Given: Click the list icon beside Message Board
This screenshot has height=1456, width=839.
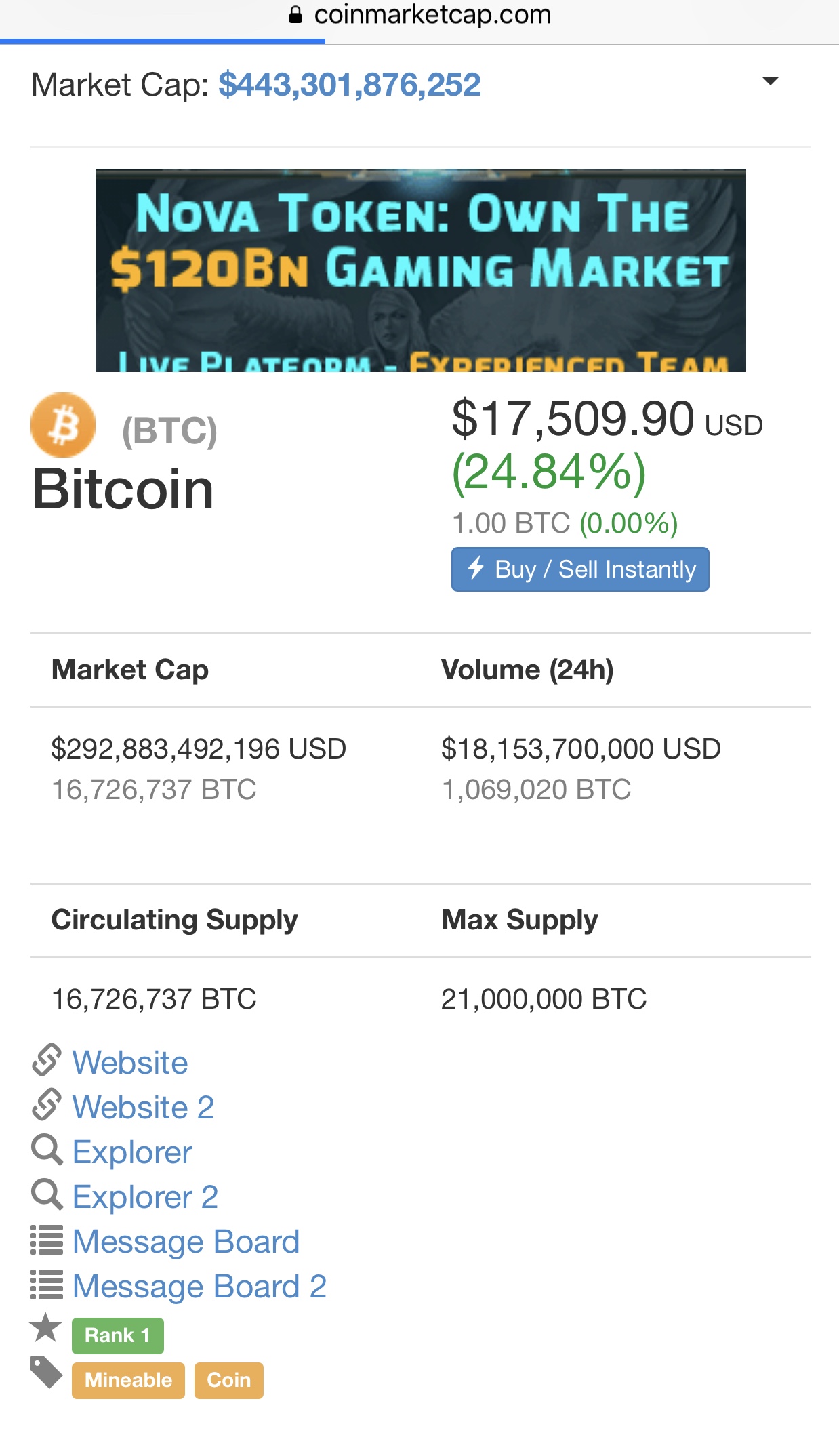Looking at the screenshot, I should click(x=47, y=1240).
